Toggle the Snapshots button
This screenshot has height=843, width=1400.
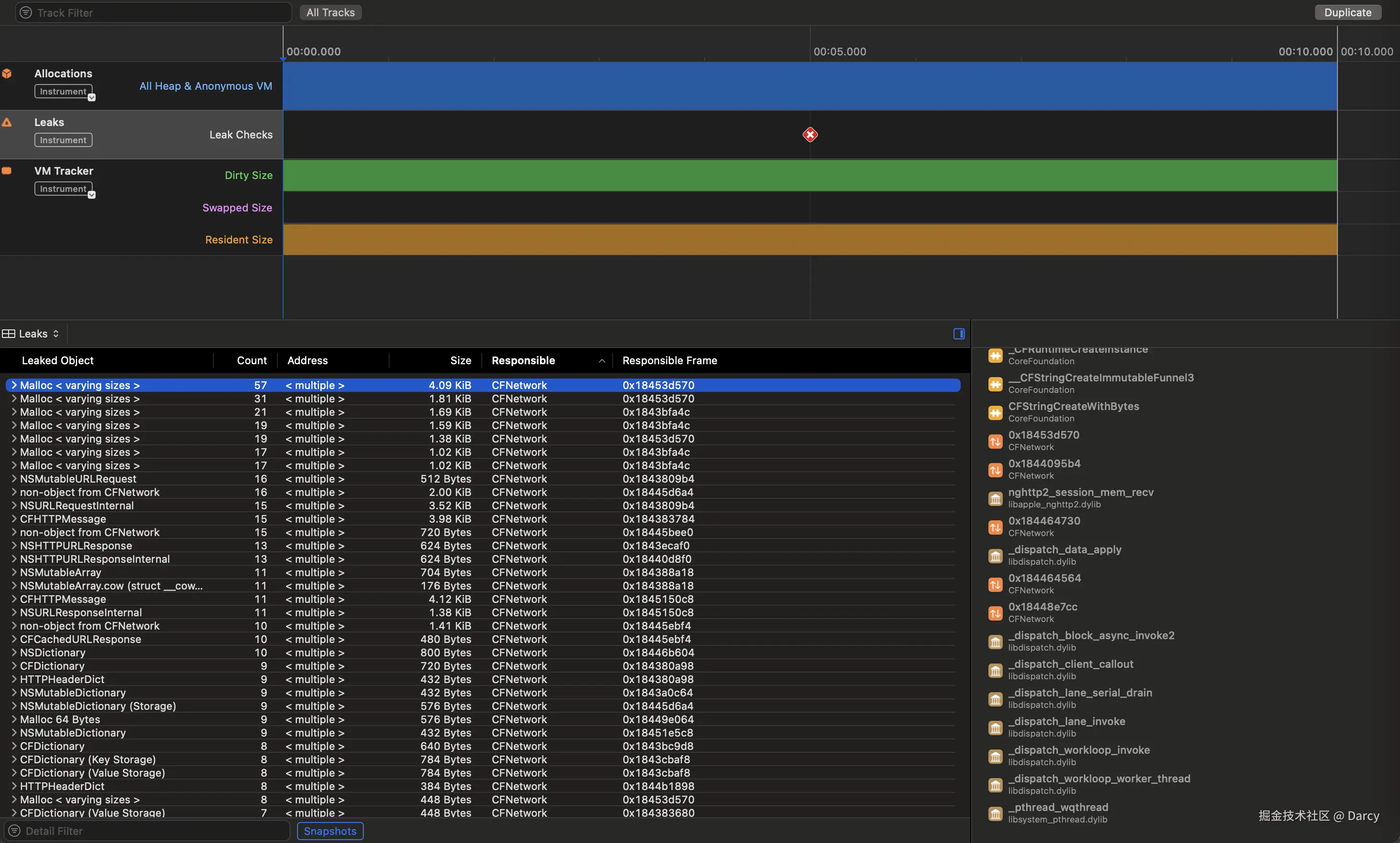pyautogui.click(x=329, y=831)
